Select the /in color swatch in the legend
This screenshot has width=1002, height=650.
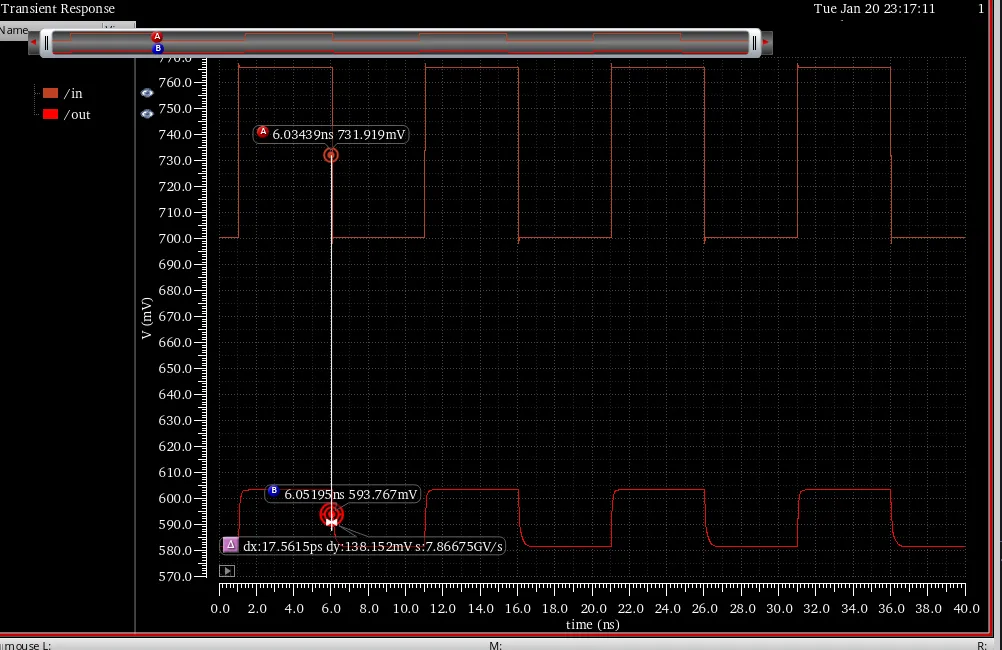tap(50, 93)
